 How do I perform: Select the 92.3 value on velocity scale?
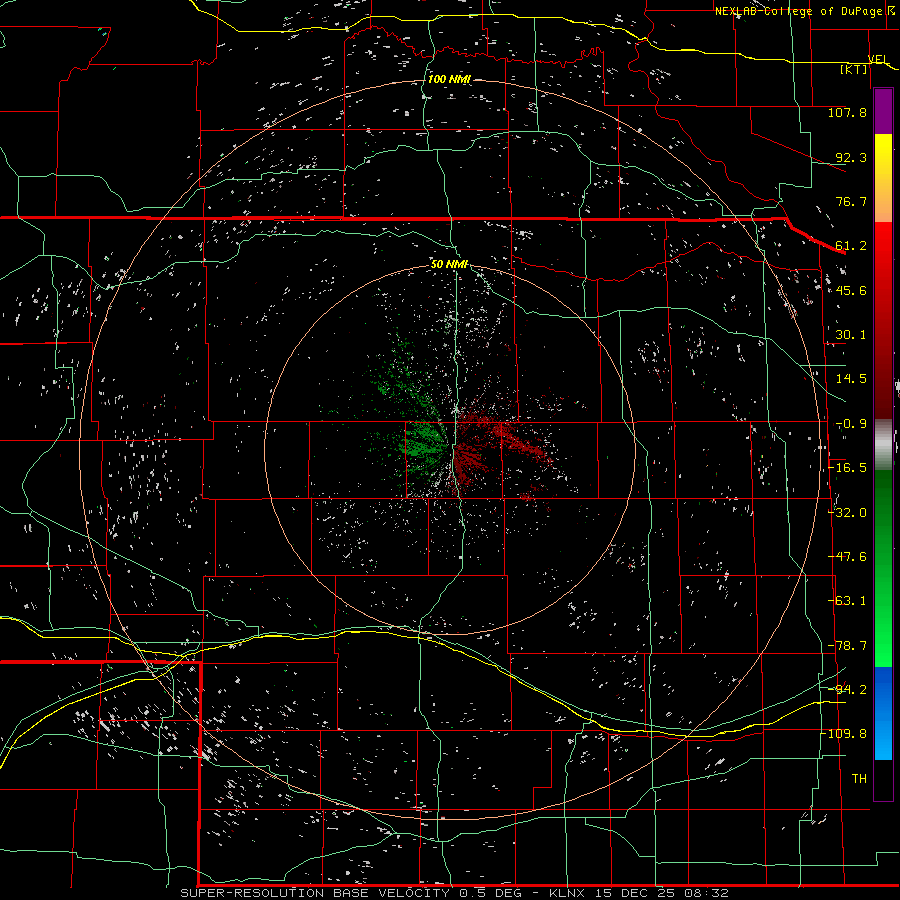pos(851,157)
